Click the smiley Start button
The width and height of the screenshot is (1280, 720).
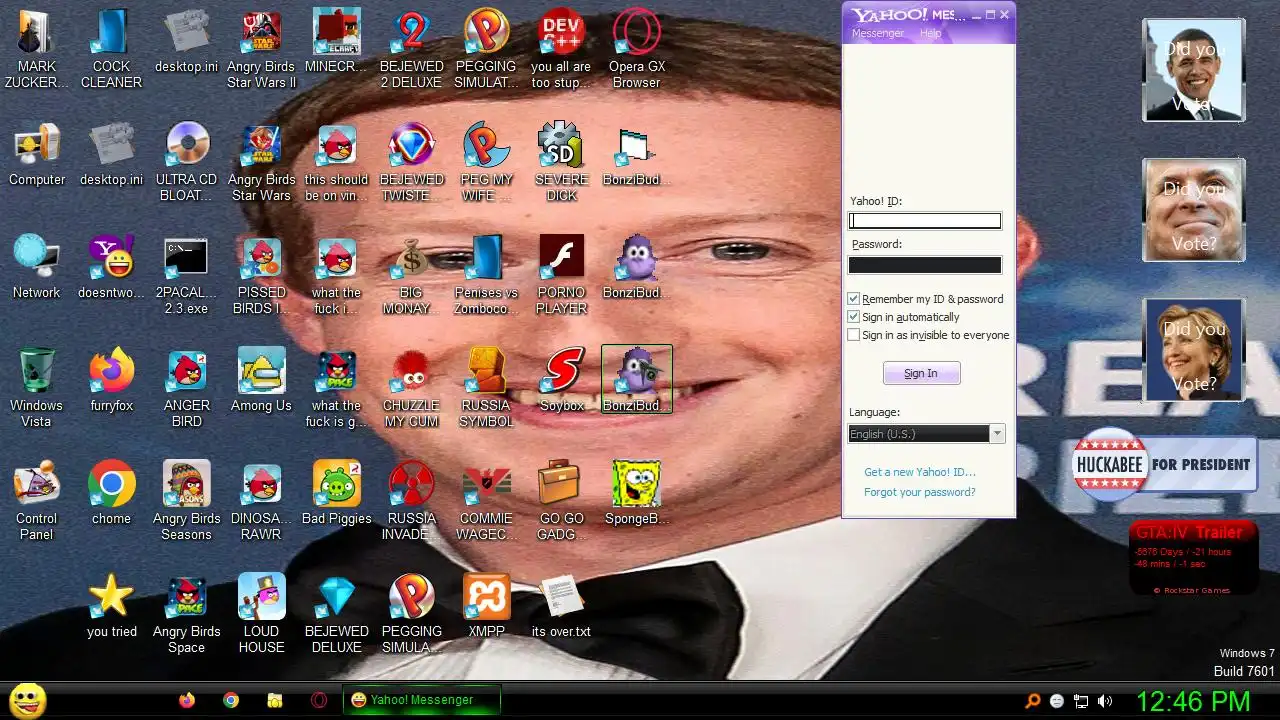27,700
